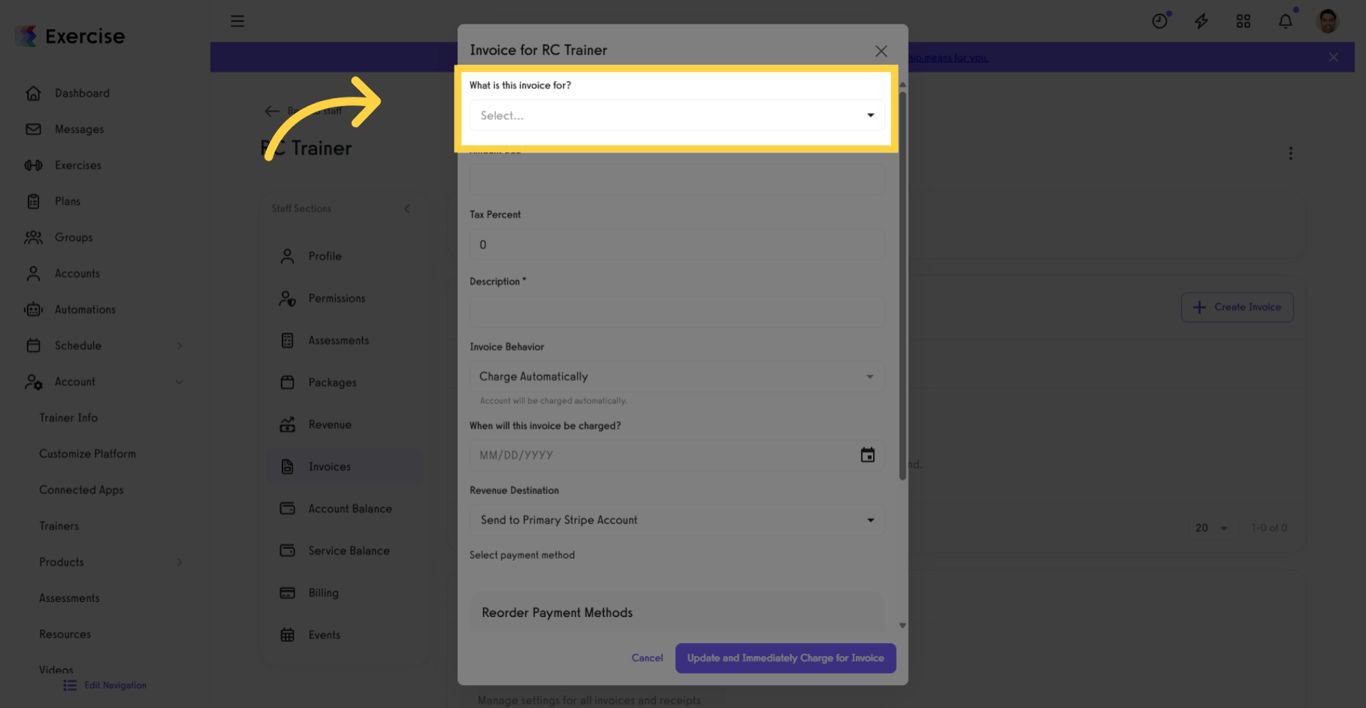Open the rows per page dropdown showing 20
Viewport: 1366px width, 708px height.
pyautogui.click(x=1211, y=528)
